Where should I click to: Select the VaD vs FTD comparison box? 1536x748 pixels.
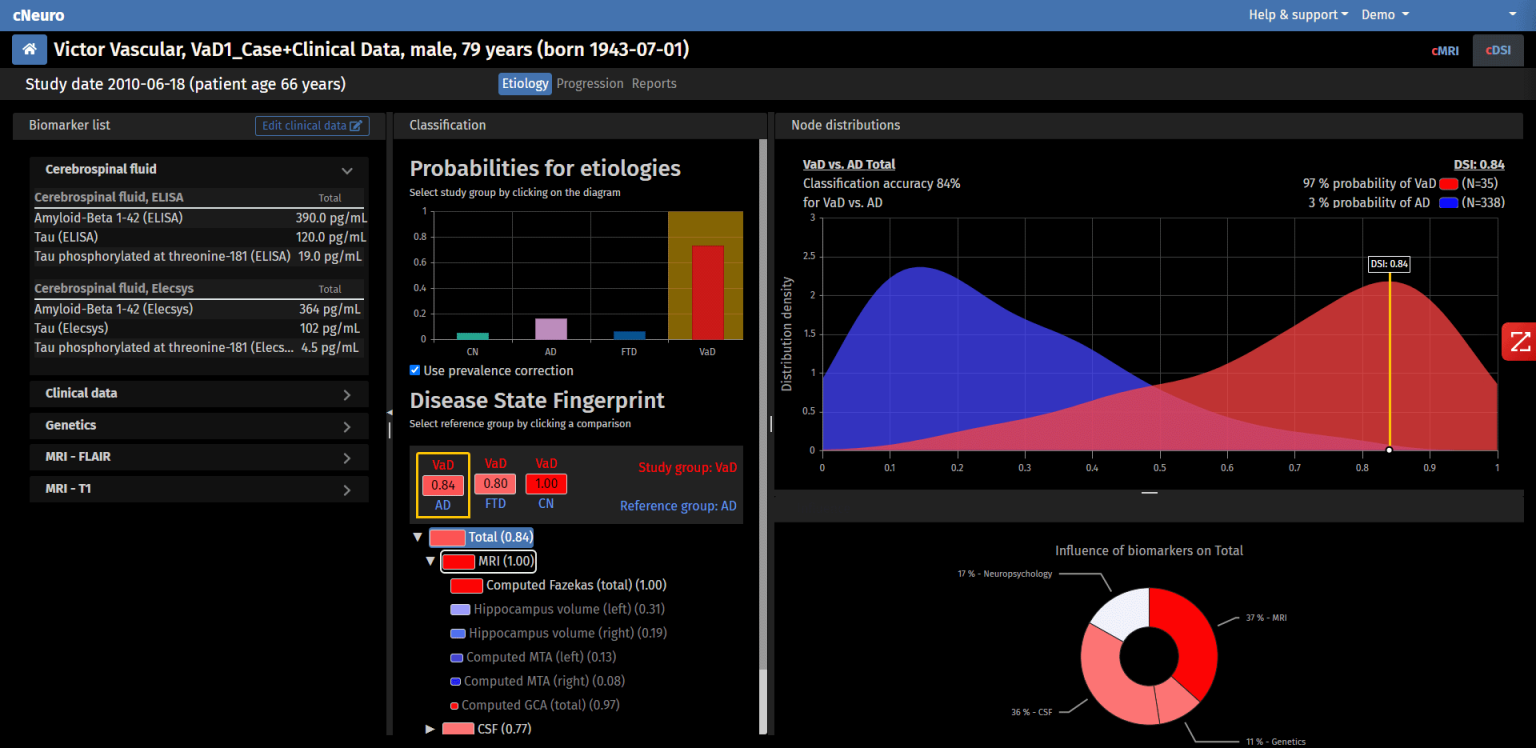coord(495,484)
